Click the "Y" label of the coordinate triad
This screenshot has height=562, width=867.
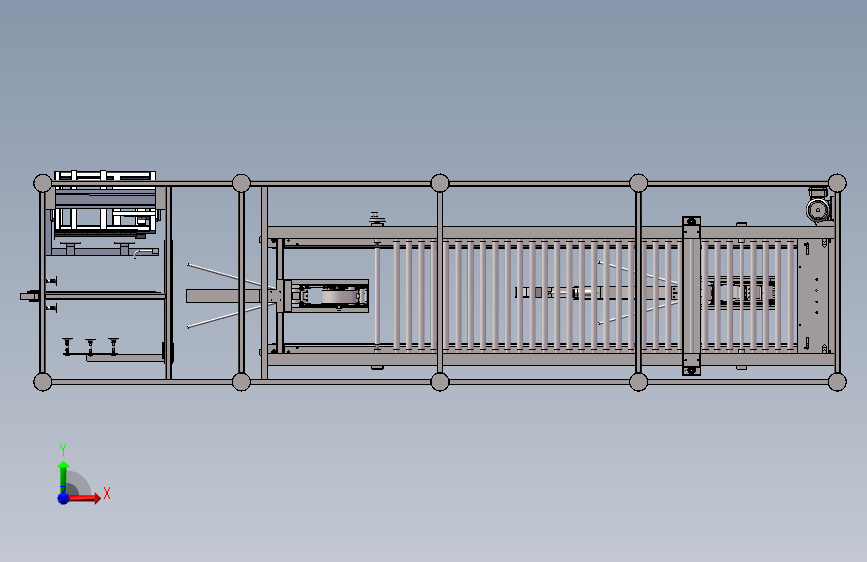(x=63, y=449)
